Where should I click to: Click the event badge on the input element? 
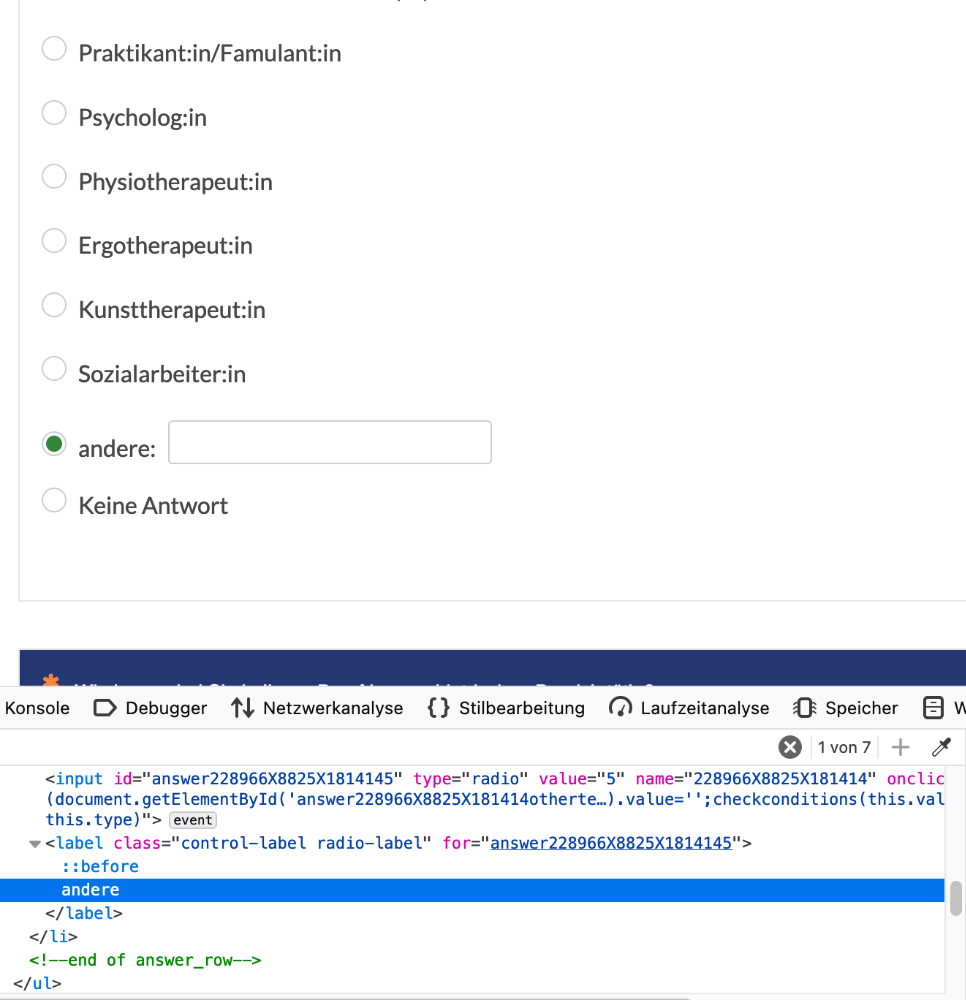(x=193, y=820)
